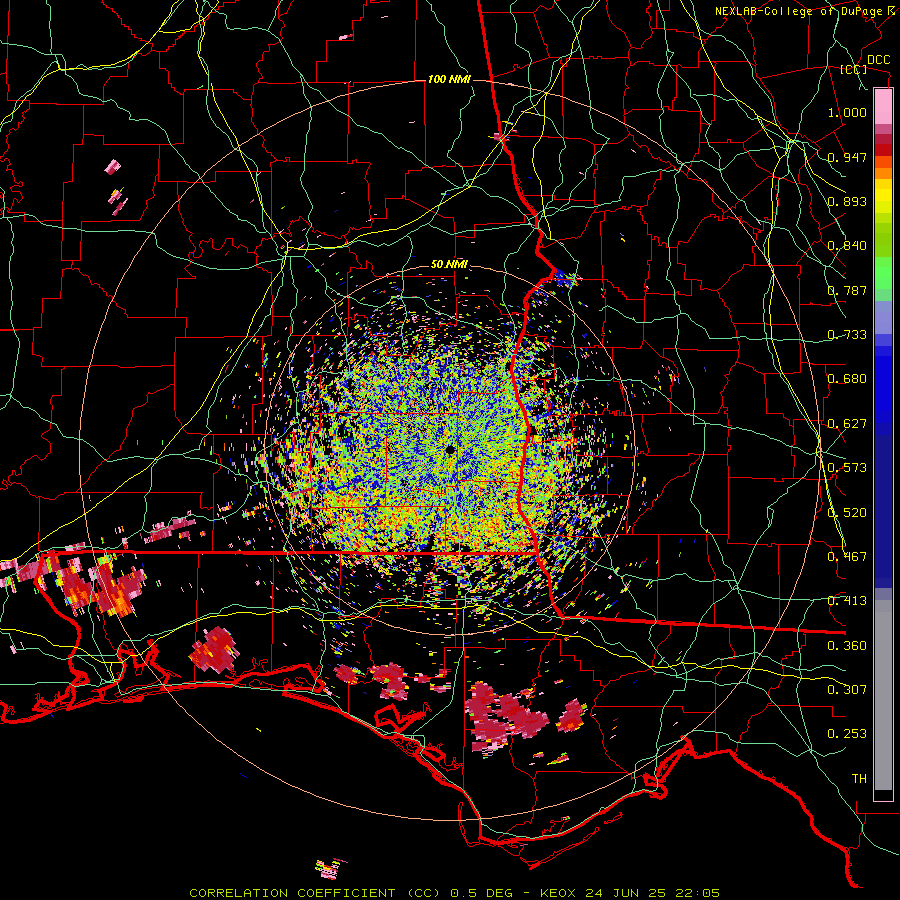
Task: Click the Correlation Coefficient caption at the bottom
Action: (x=454, y=893)
